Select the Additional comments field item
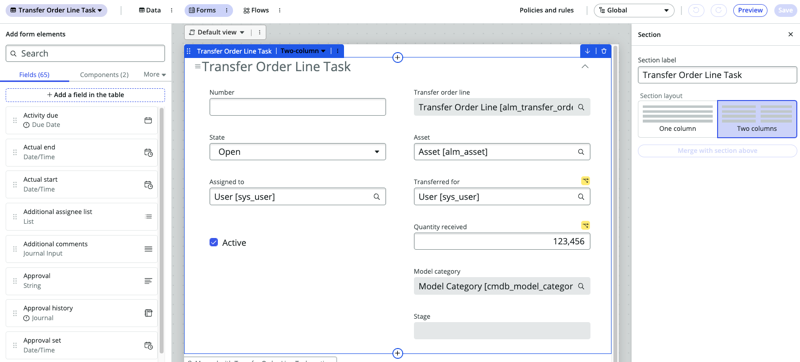Image resolution: width=800 pixels, height=362 pixels. click(x=82, y=249)
